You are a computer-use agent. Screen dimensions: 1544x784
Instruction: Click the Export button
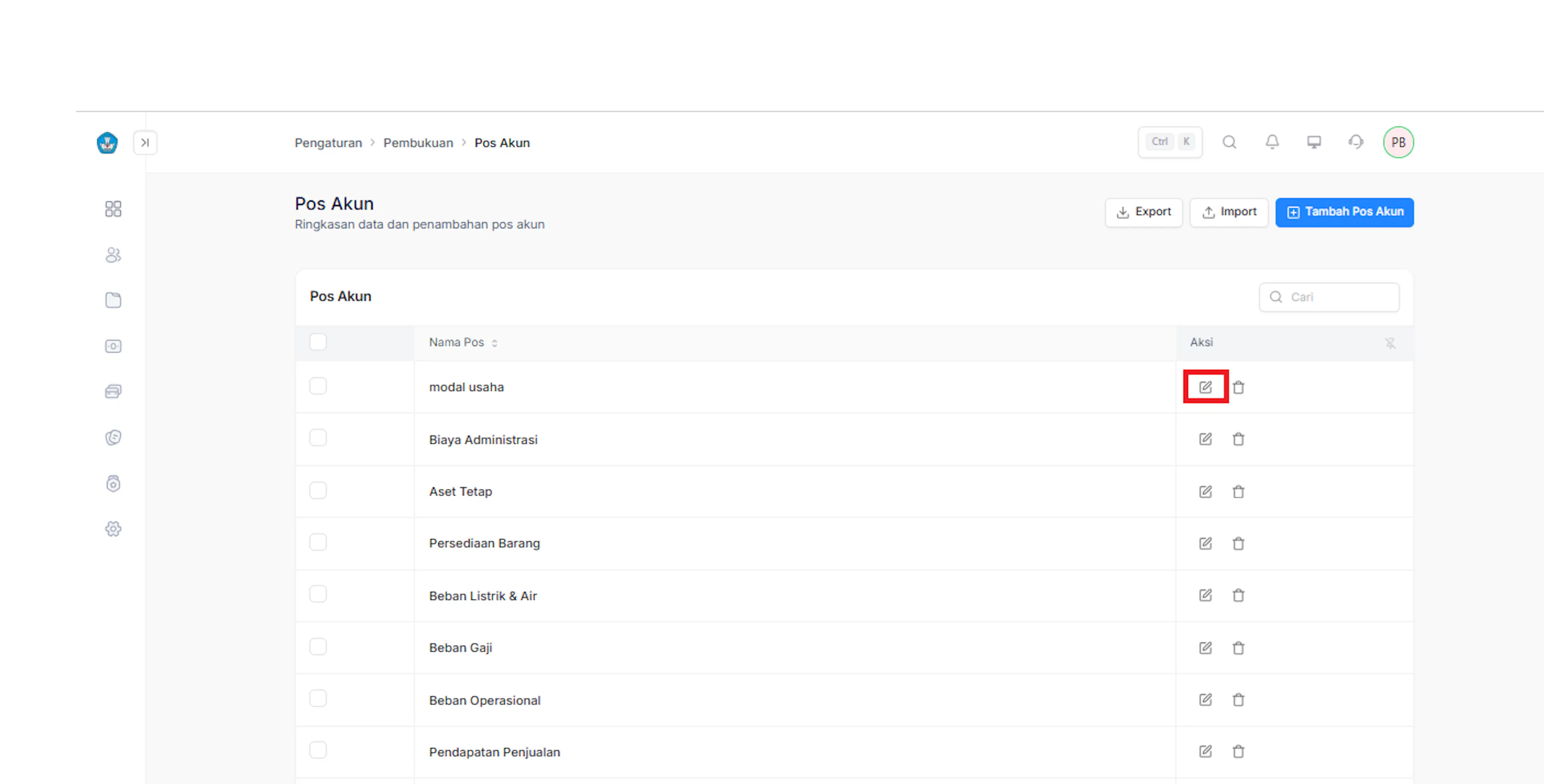click(1144, 212)
